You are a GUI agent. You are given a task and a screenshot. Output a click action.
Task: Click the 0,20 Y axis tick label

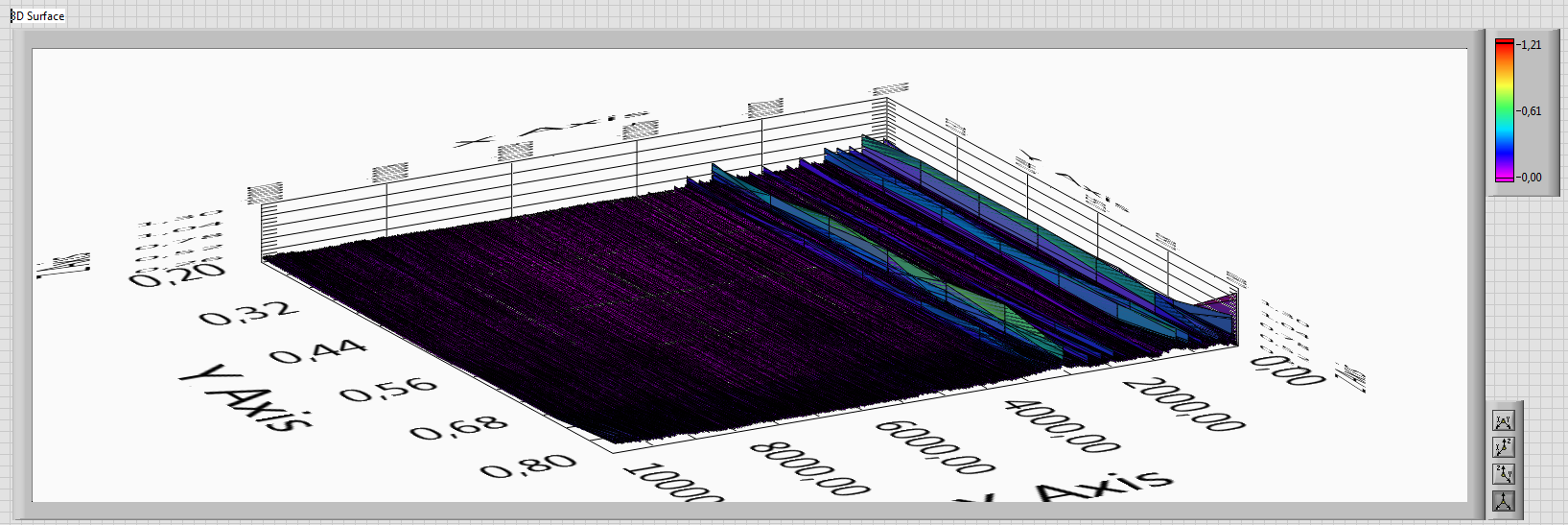click(x=177, y=274)
